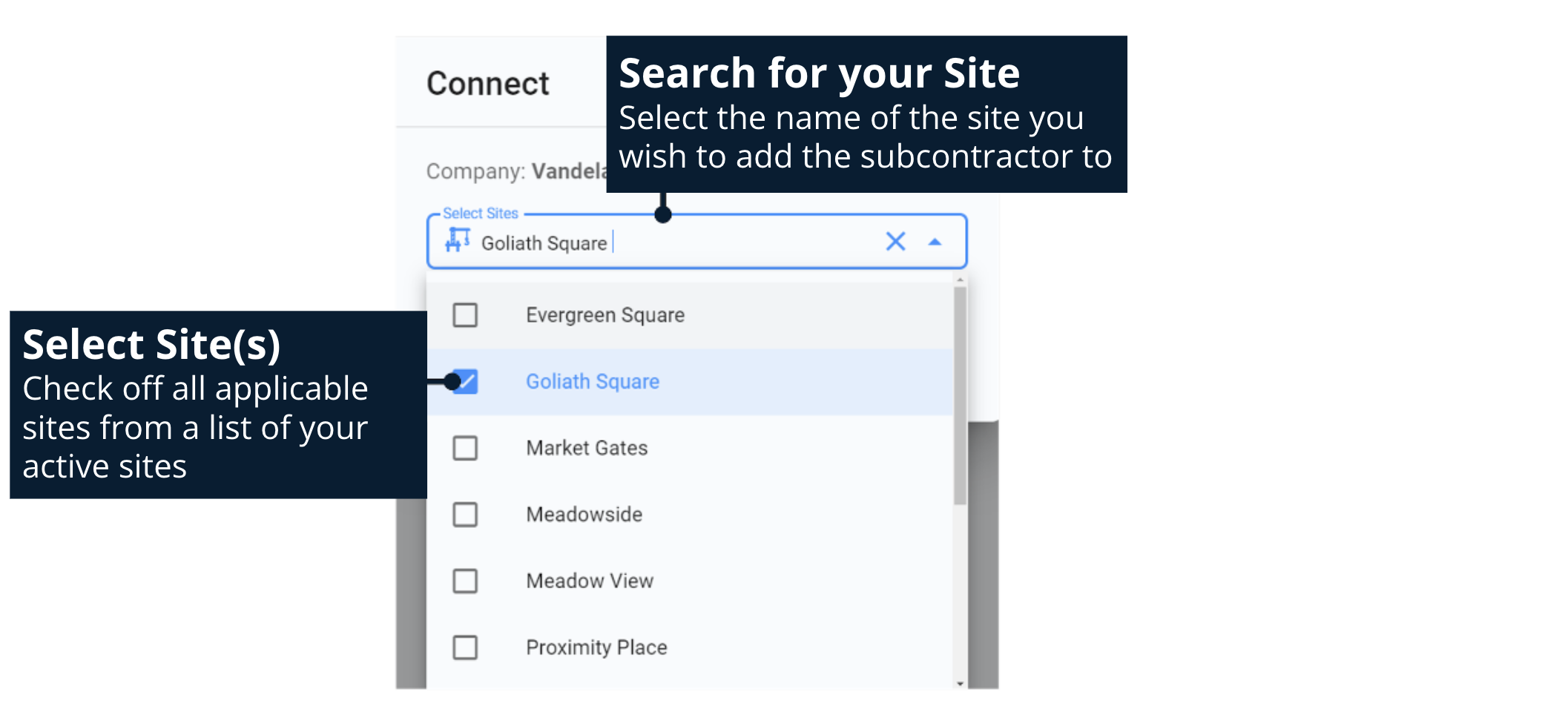The width and height of the screenshot is (1568, 703).
Task: Select the Proximity Place checkbox
Action: coord(465,647)
